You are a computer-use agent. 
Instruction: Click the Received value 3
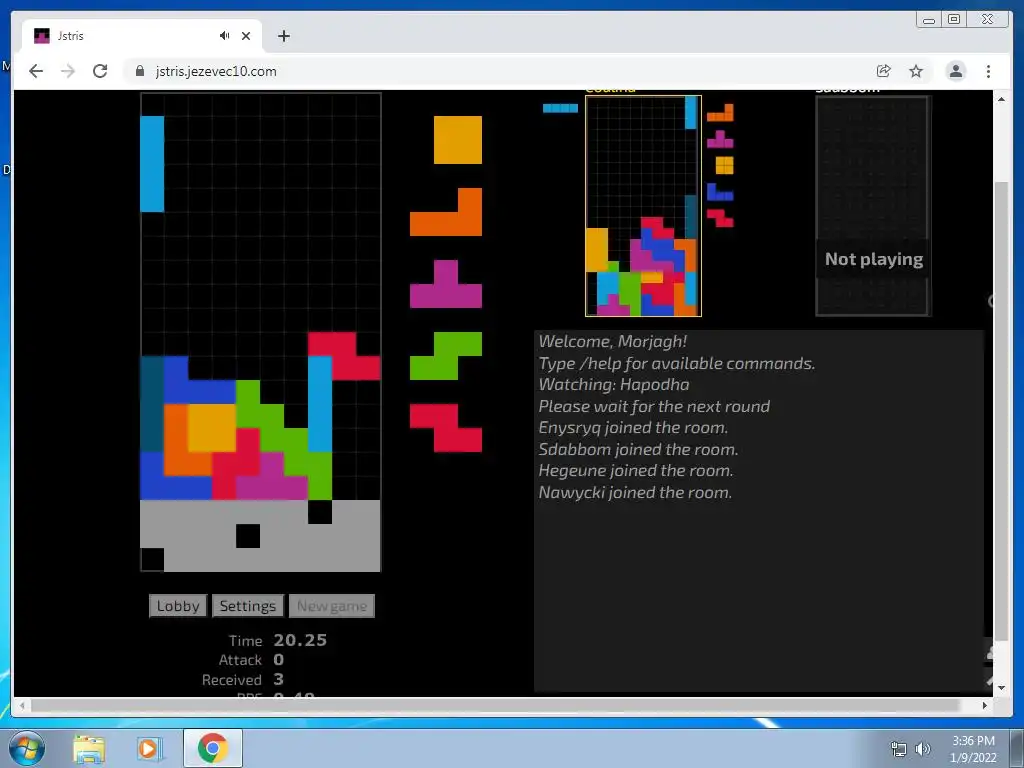click(279, 679)
